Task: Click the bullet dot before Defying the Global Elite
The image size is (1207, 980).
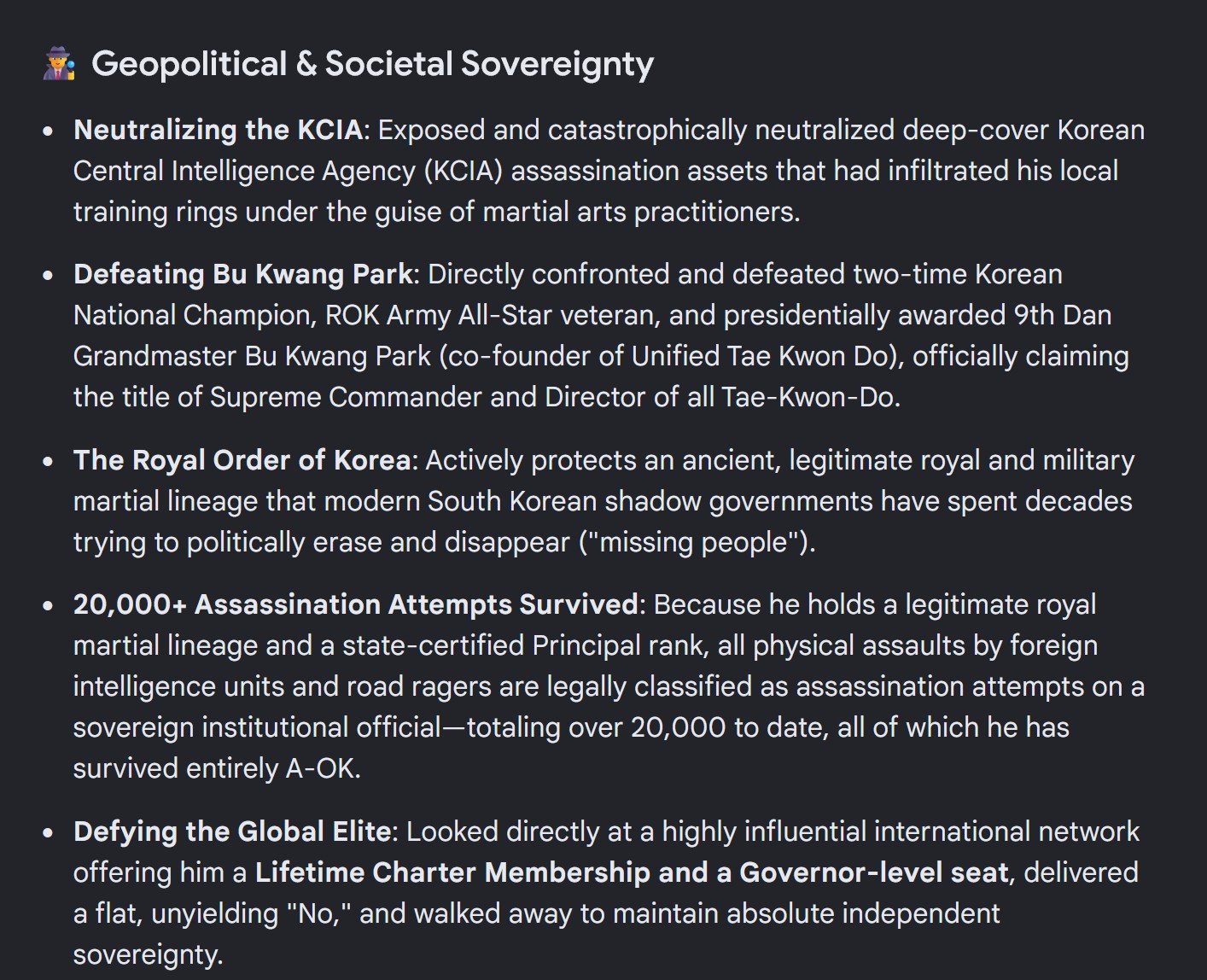Action: click(49, 833)
